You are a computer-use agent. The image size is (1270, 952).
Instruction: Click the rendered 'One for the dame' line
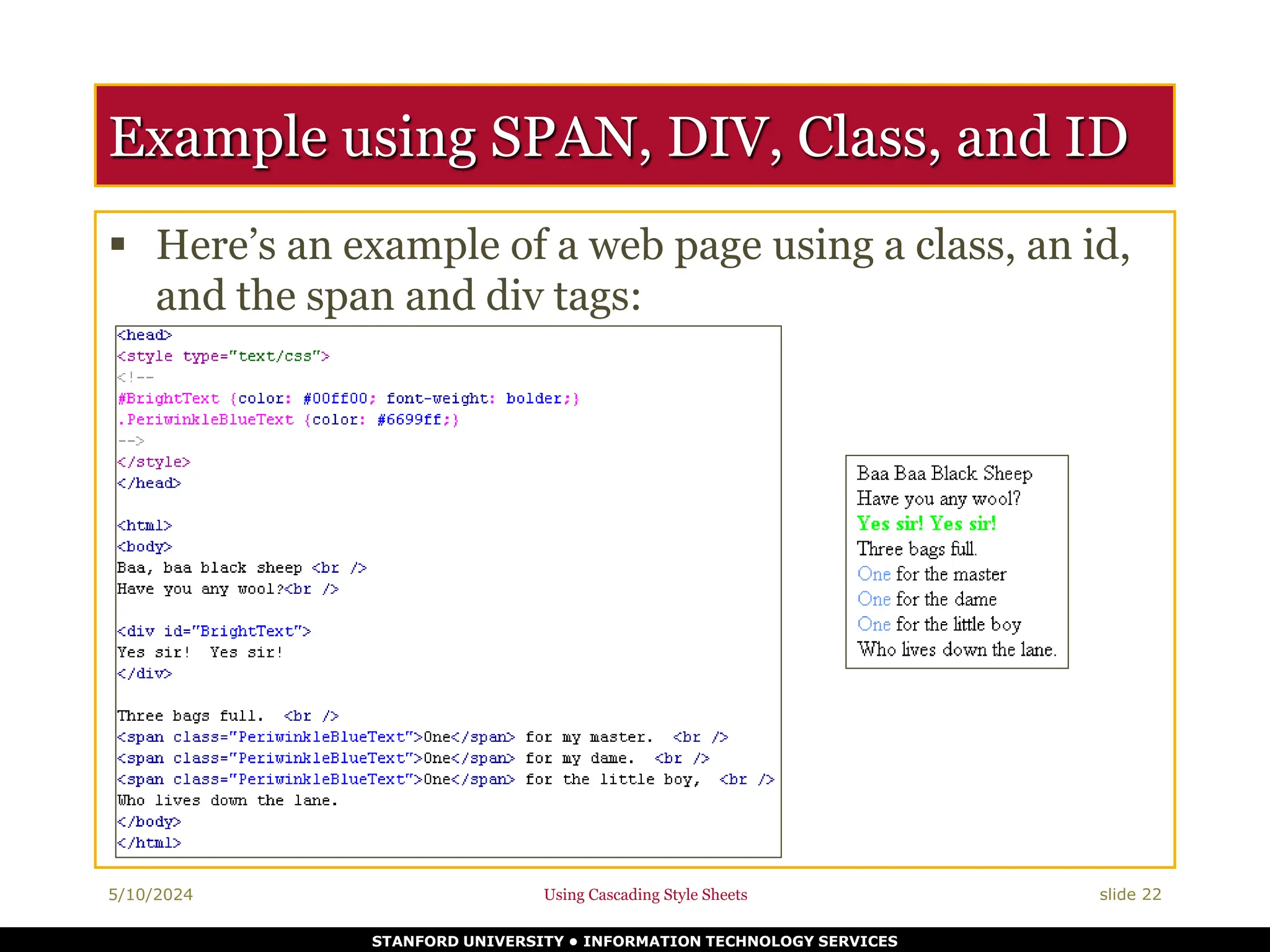pos(927,599)
